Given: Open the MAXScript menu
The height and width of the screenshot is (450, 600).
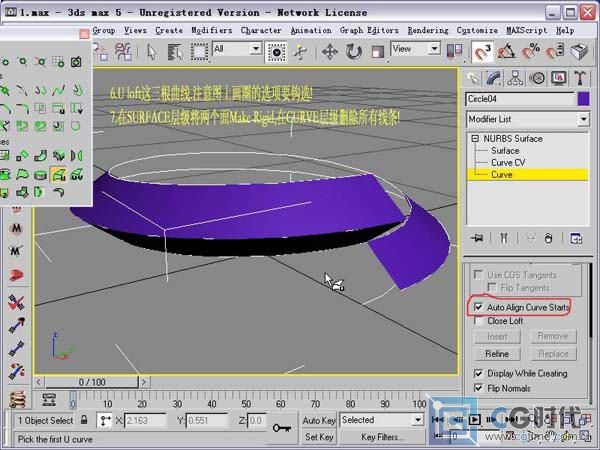Looking at the screenshot, I should pyautogui.click(x=527, y=31).
